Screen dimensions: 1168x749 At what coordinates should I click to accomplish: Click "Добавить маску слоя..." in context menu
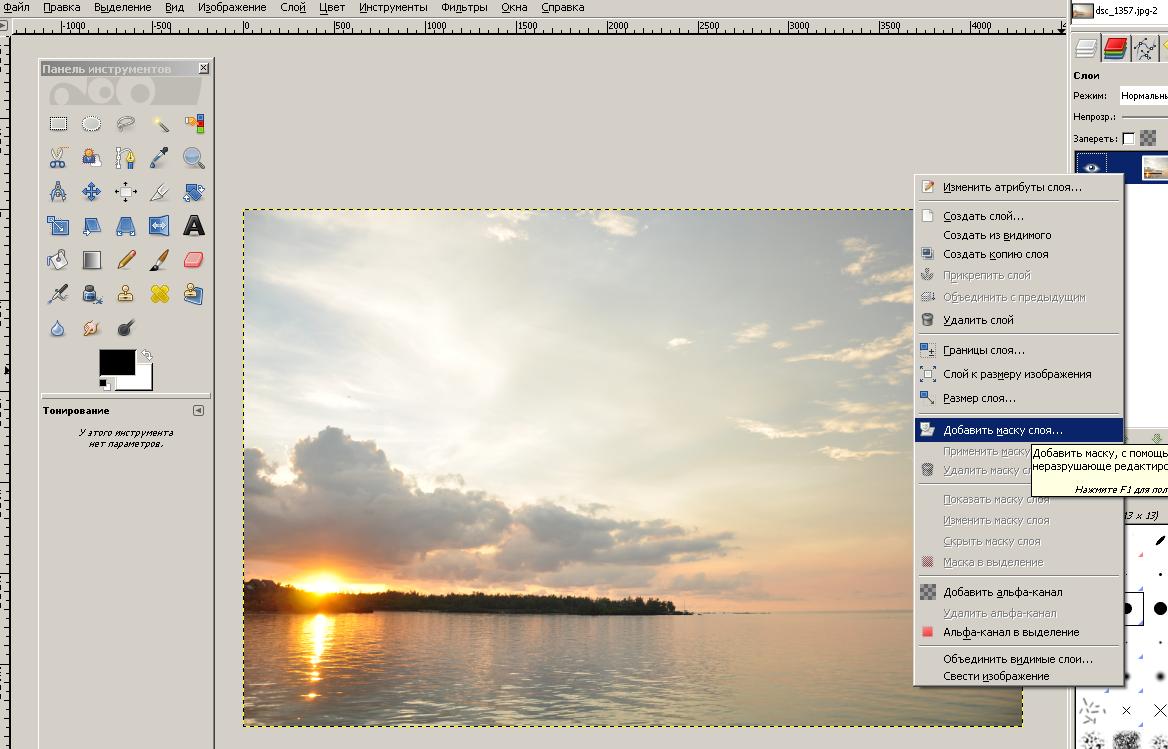click(1002, 430)
